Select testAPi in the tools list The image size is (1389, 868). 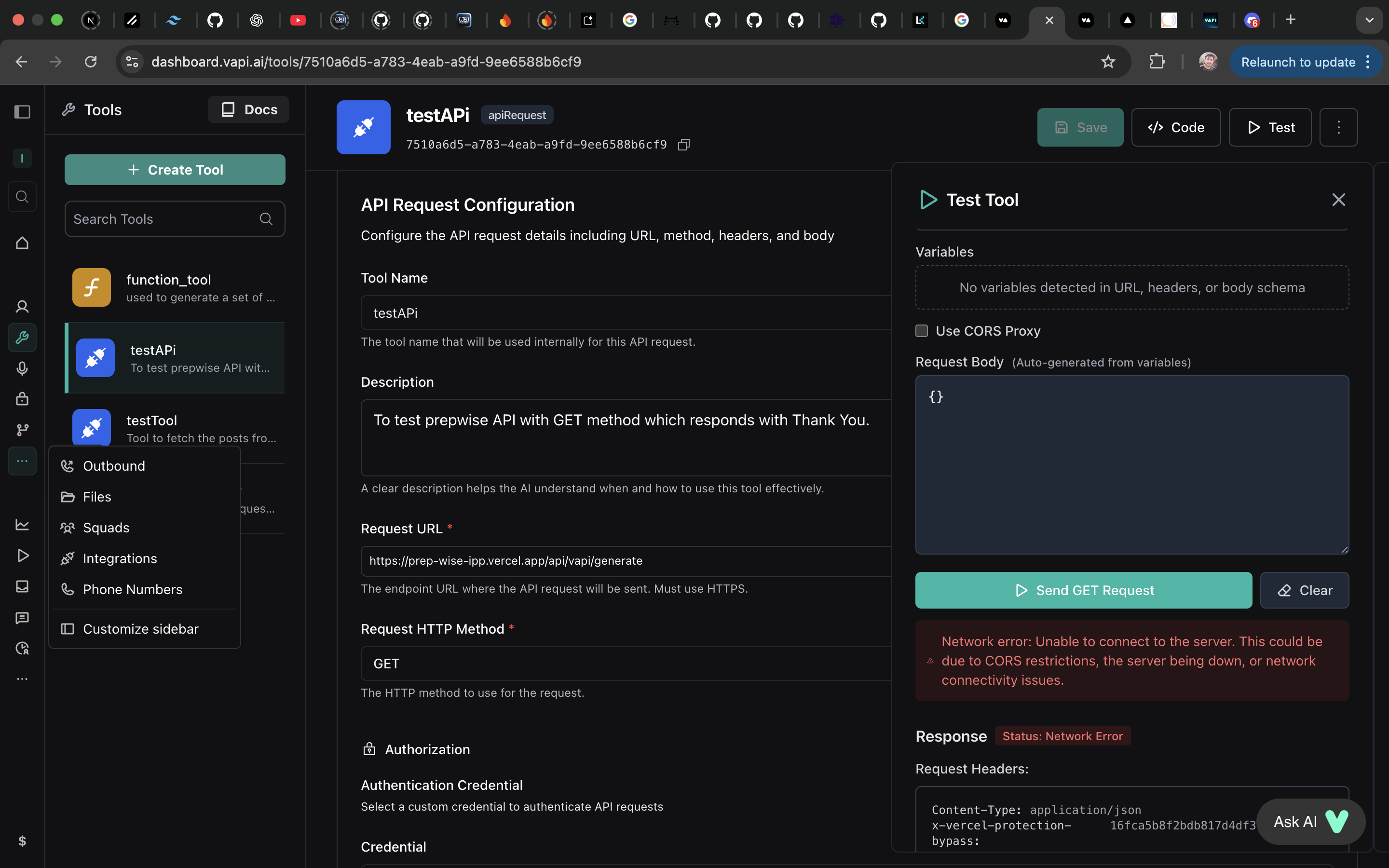pos(175,358)
